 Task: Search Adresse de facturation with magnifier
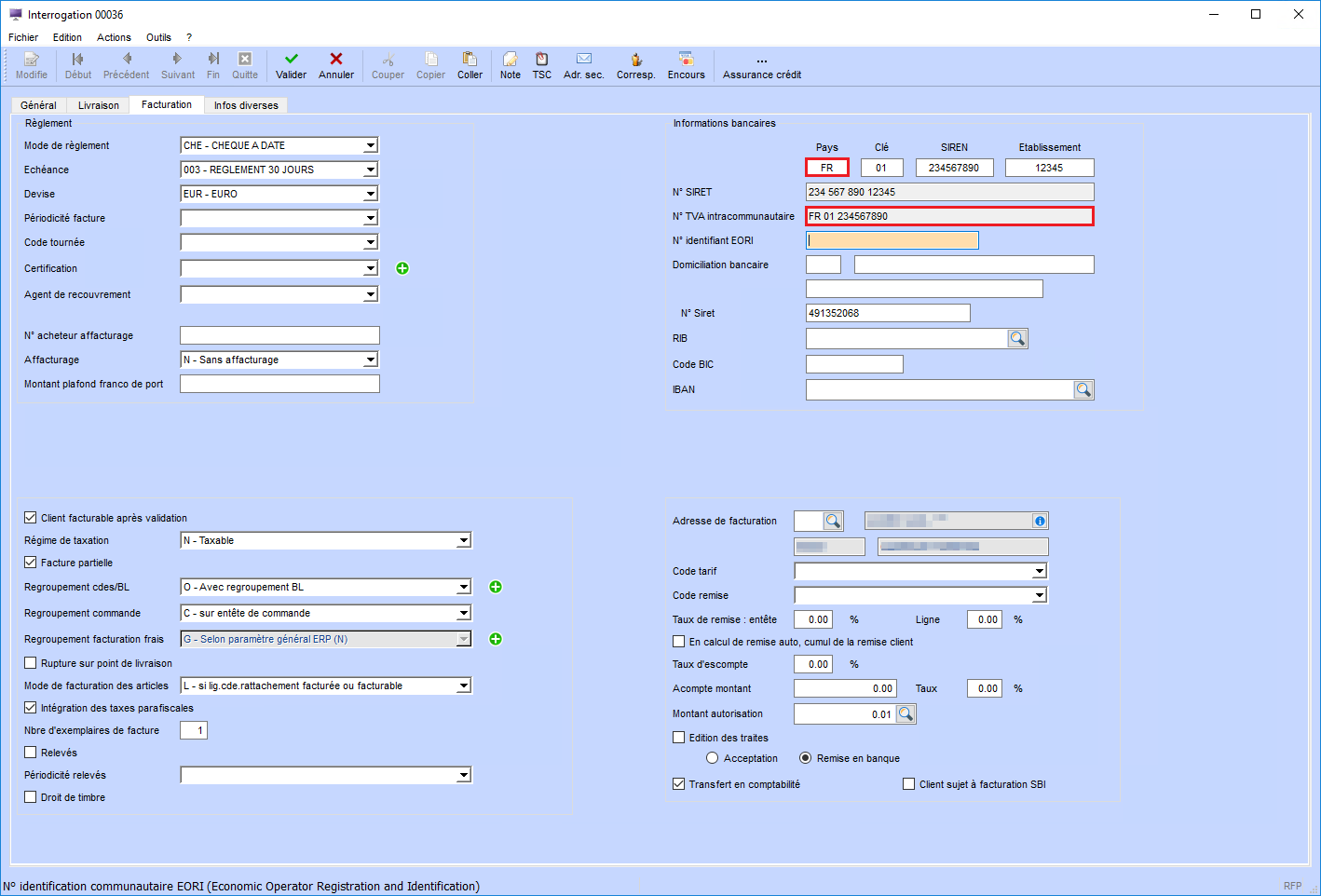833,522
